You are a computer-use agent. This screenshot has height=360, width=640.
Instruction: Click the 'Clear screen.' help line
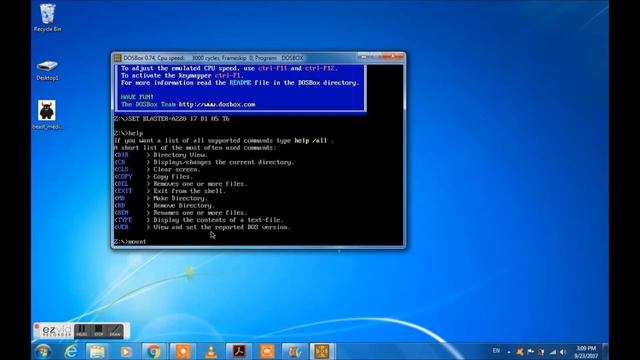coord(177,169)
